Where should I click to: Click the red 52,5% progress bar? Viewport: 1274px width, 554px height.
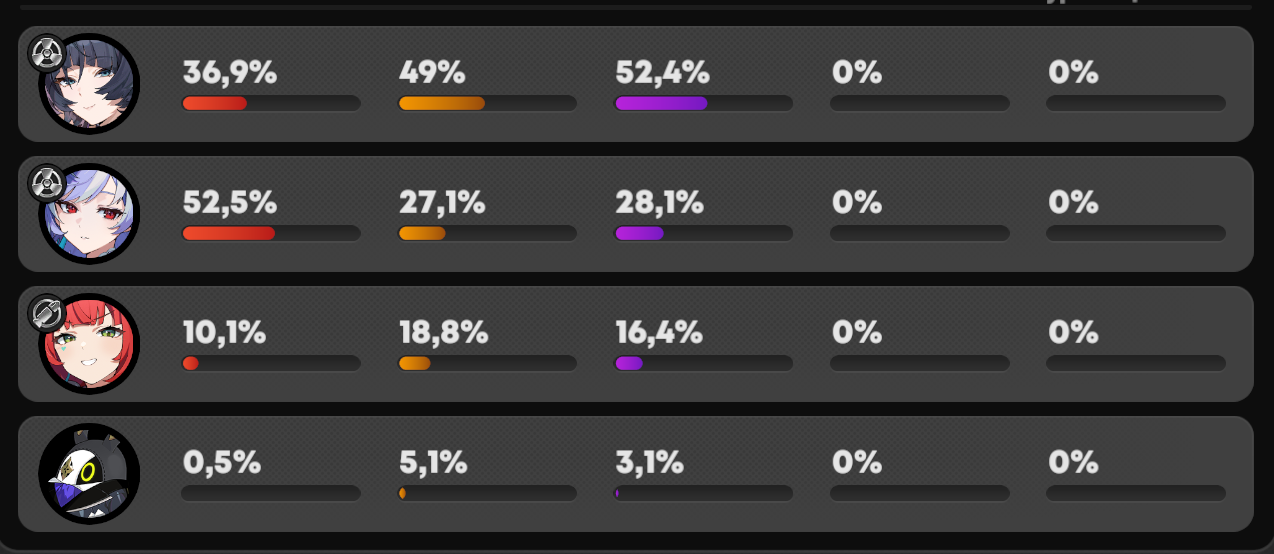271,233
